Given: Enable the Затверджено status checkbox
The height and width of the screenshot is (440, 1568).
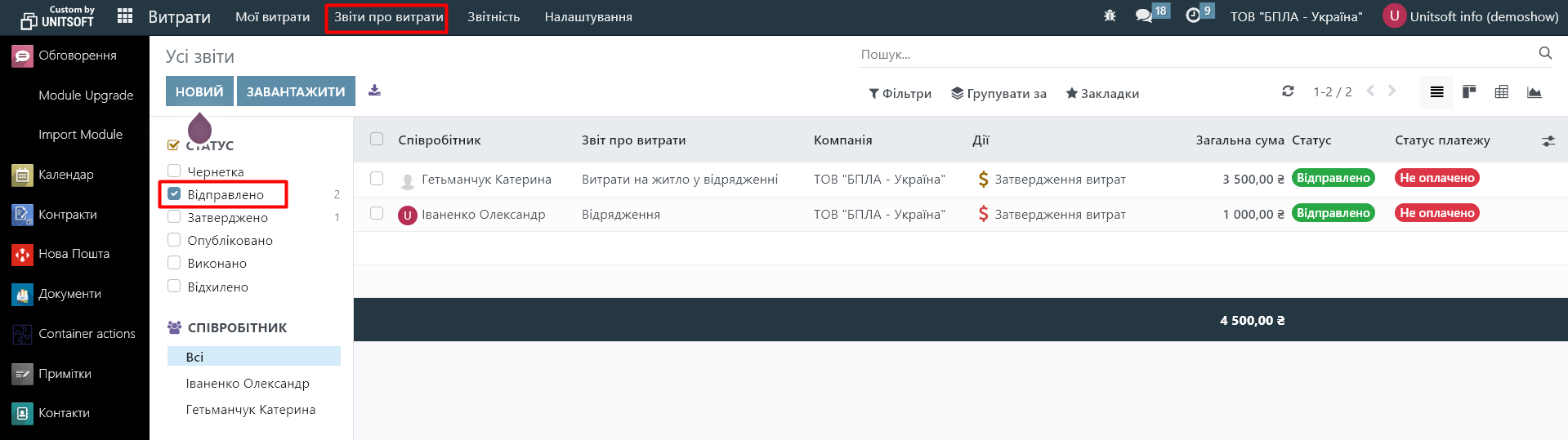Looking at the screenshot, I should coord(174,217).
